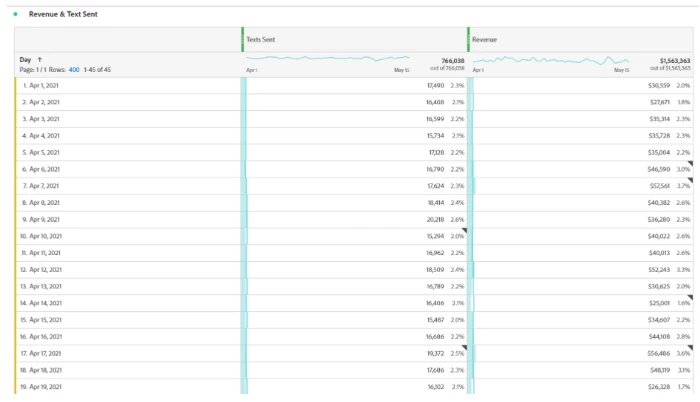Screen dimensions: 700x402
Task: Click the 1-45 of 45 row count text
Action: [x=97, y=70]
